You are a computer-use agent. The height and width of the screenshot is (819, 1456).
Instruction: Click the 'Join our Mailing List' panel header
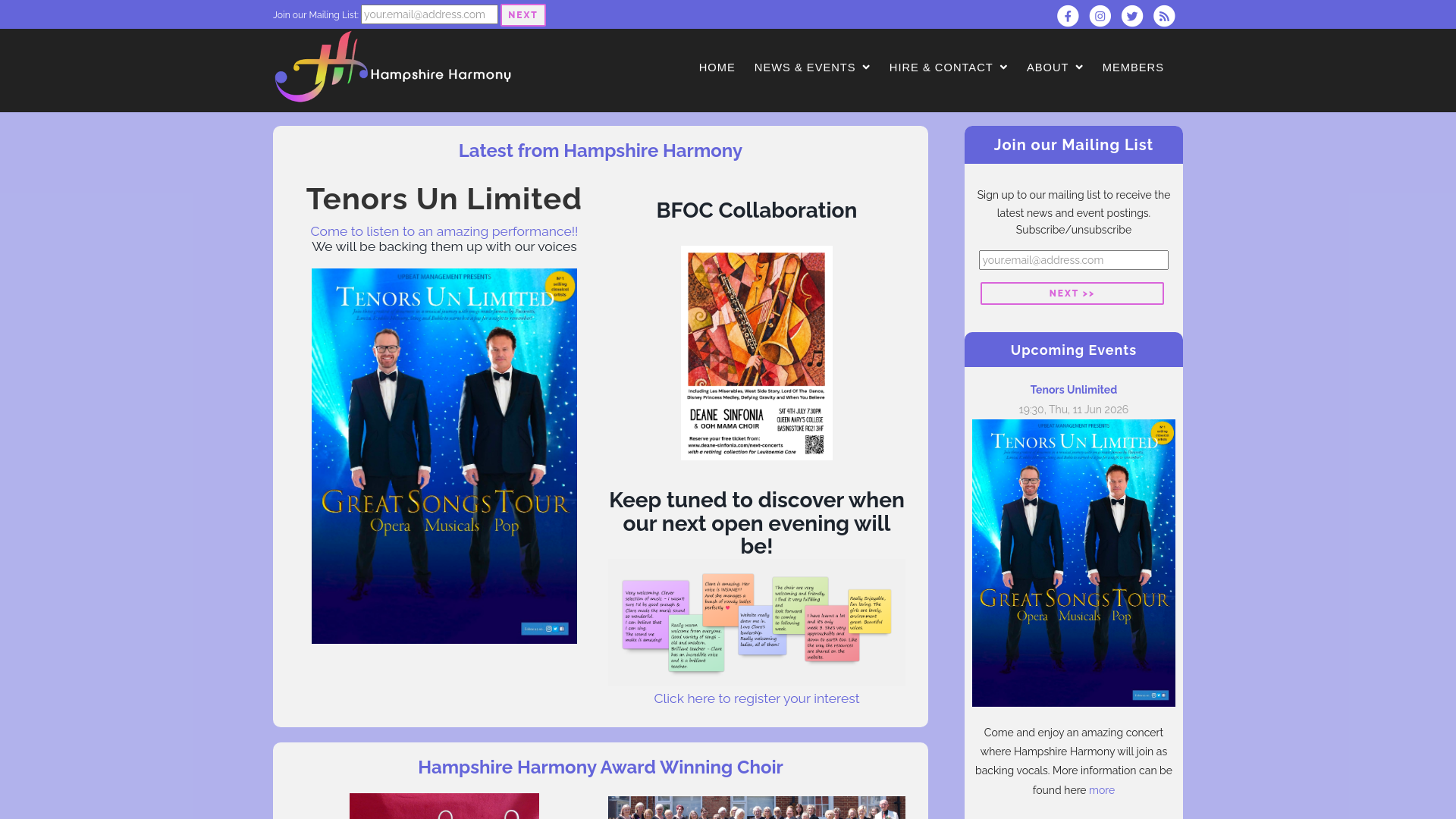pyautogui.click(x=1073, y=145)
